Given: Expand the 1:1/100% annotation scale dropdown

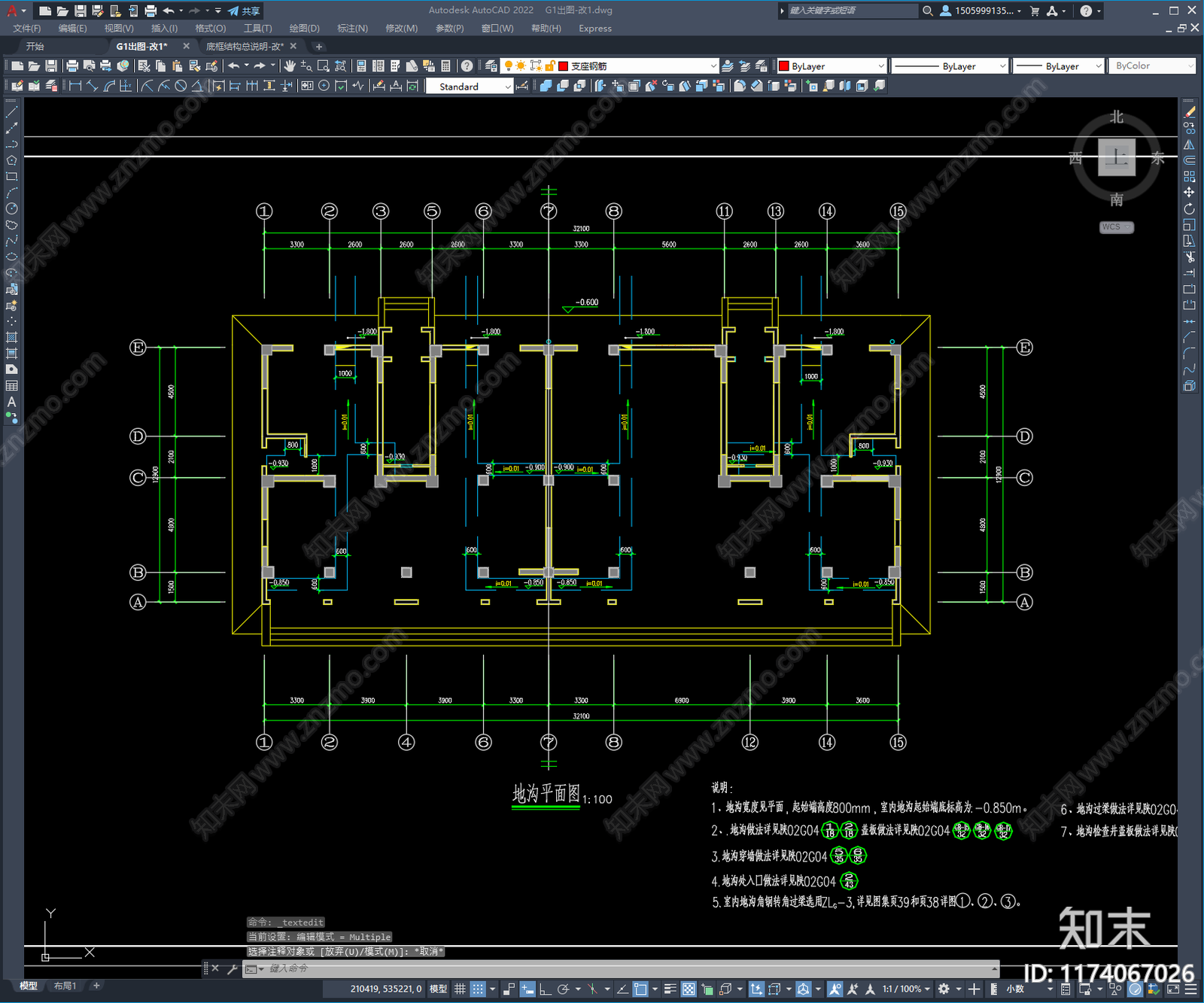Looking at the screenshot, I should (907, 989).
